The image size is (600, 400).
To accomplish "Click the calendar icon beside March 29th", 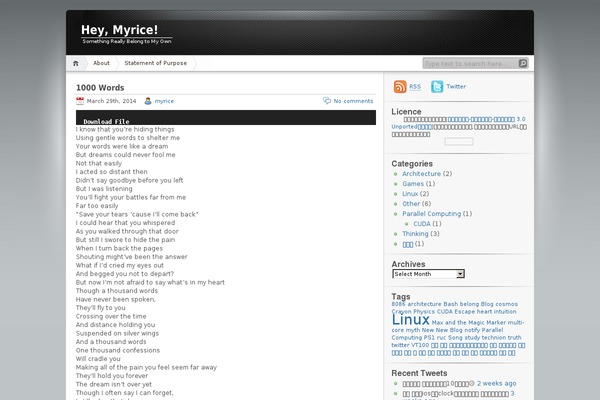I will pyautogui.click(x=80, y=101).
